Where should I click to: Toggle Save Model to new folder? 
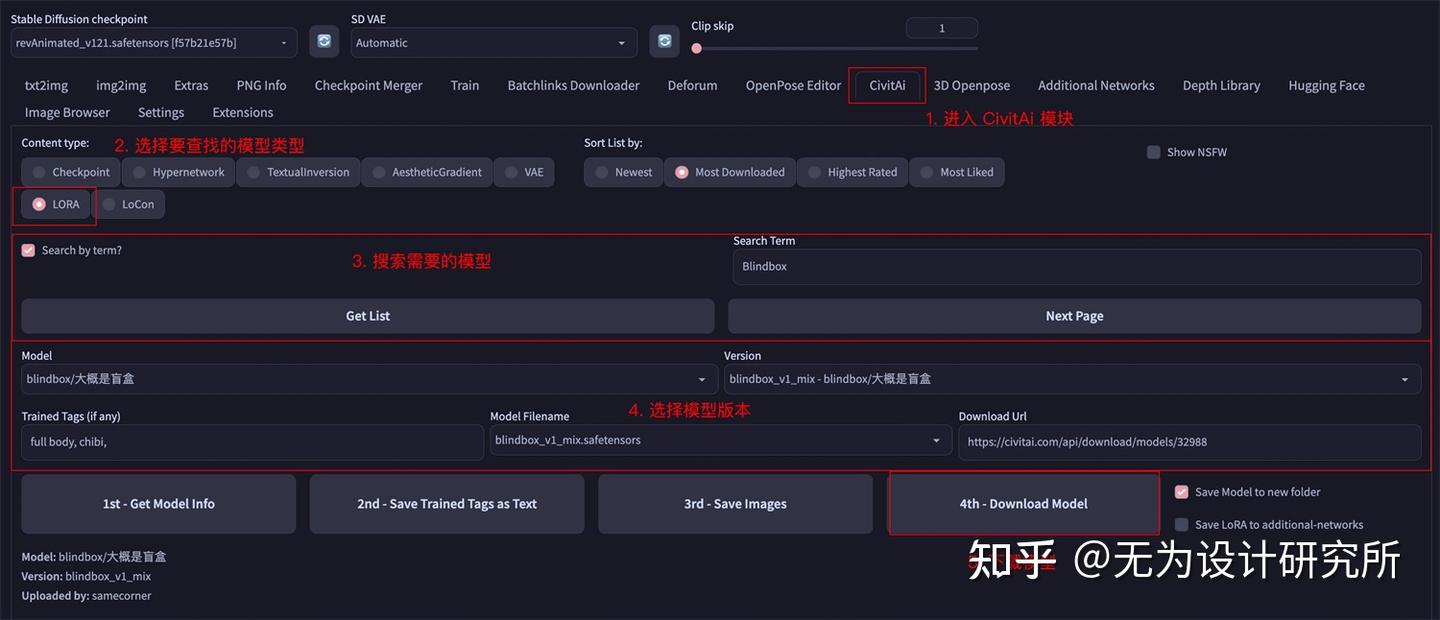pyautogui.click(x=1182, y=492)
